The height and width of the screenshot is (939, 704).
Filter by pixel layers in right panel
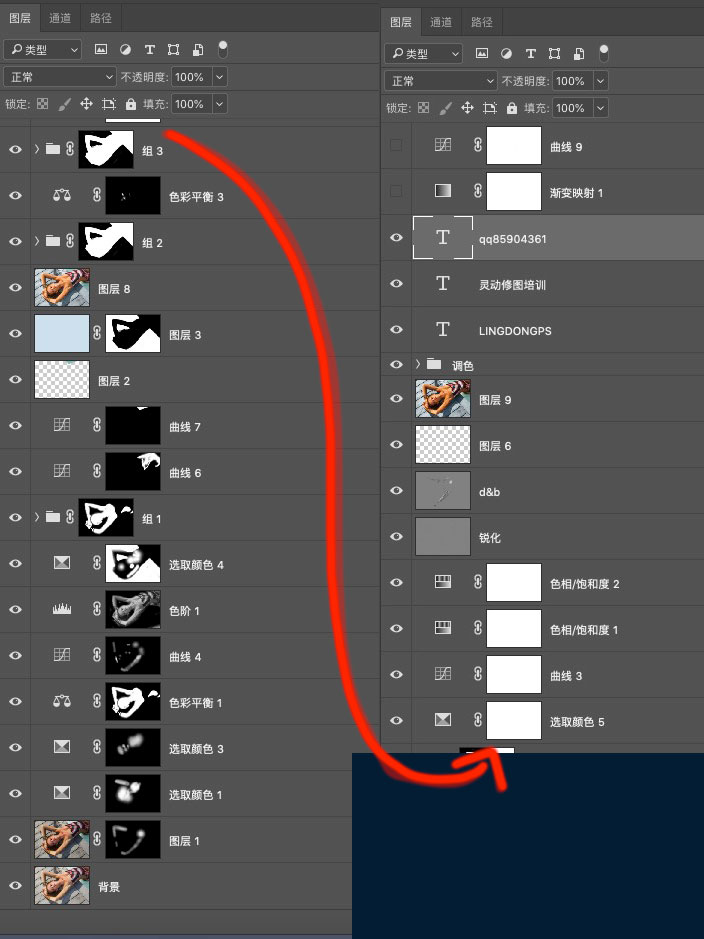[x=481, y=53]
